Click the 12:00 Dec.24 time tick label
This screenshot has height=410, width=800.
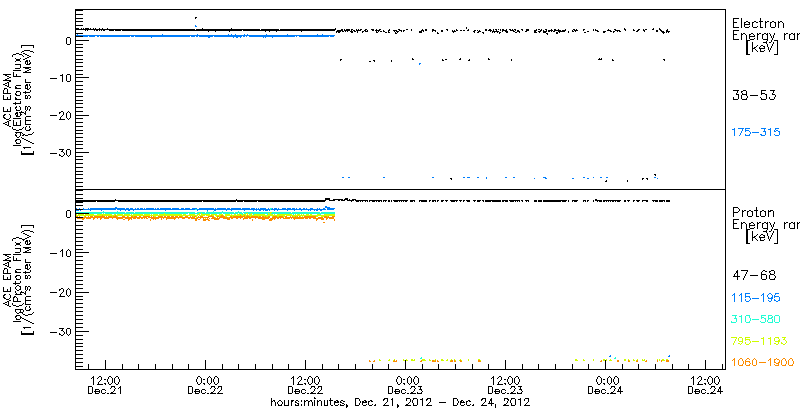click(705, 386)
